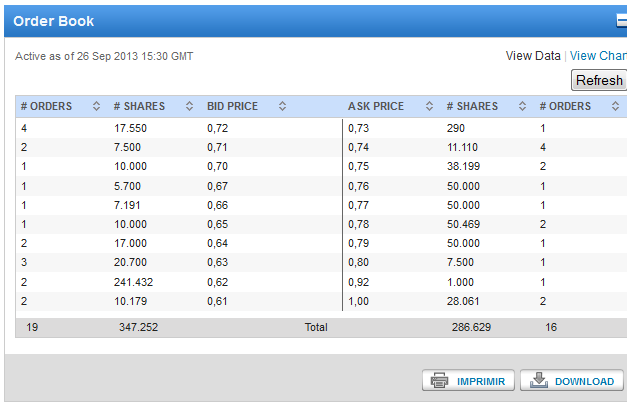Select ask shares value 290

456,128
